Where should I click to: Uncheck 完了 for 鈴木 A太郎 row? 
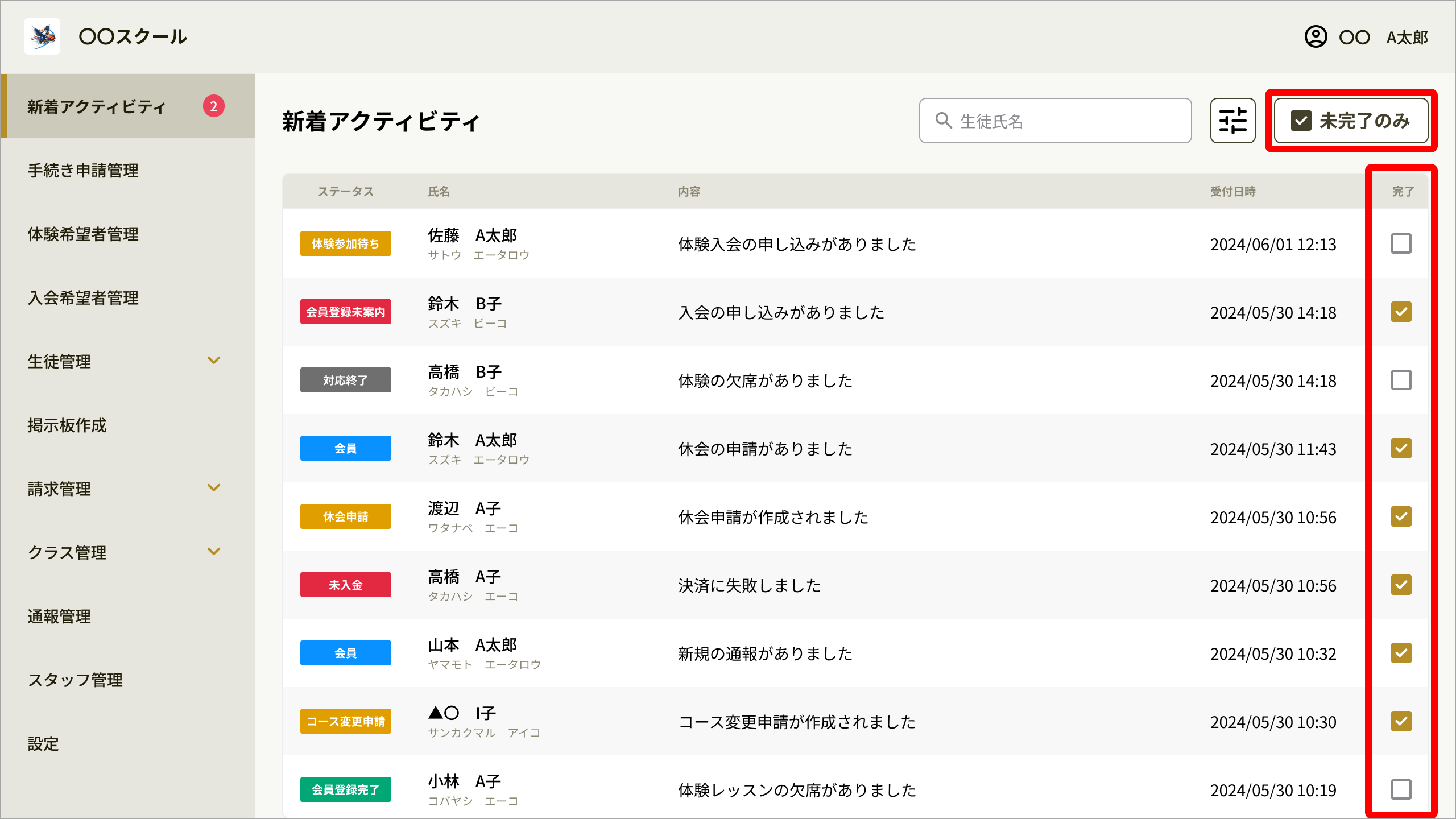coord(1401,448)
